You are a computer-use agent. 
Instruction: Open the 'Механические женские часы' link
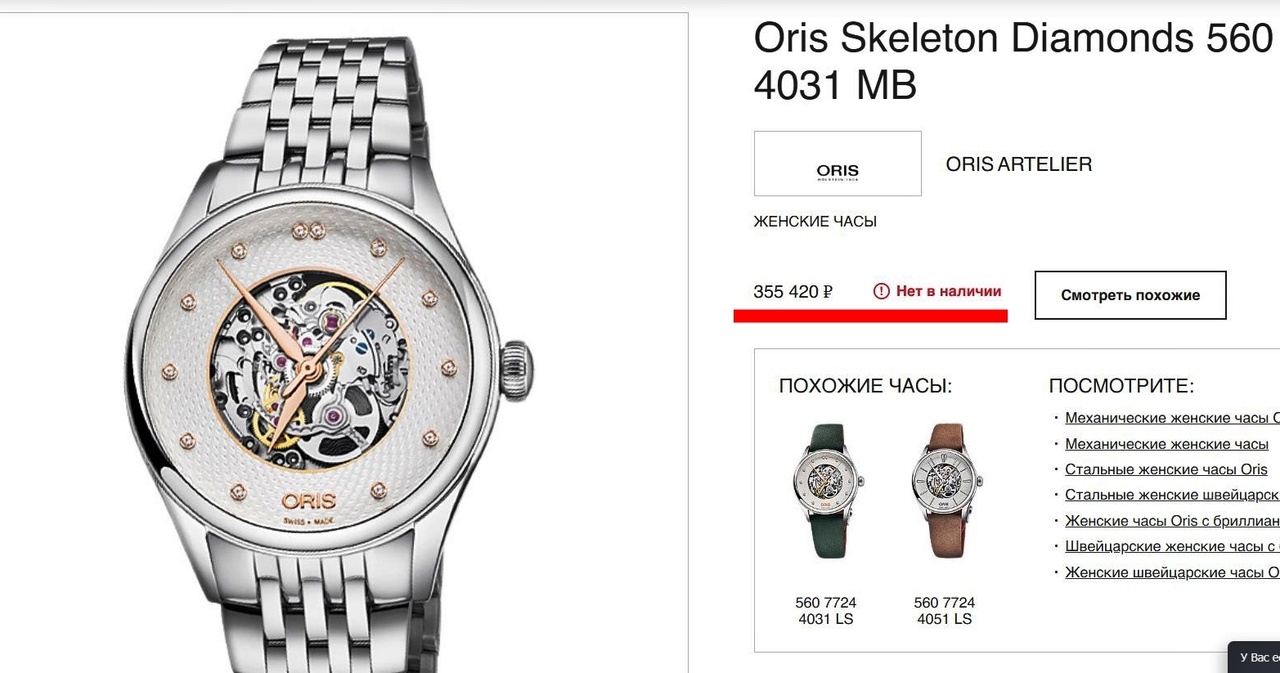click(1166, 444)
